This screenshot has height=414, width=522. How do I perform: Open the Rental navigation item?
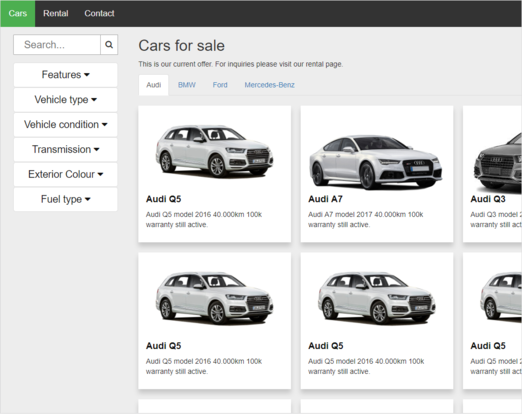tap(56, 13)
